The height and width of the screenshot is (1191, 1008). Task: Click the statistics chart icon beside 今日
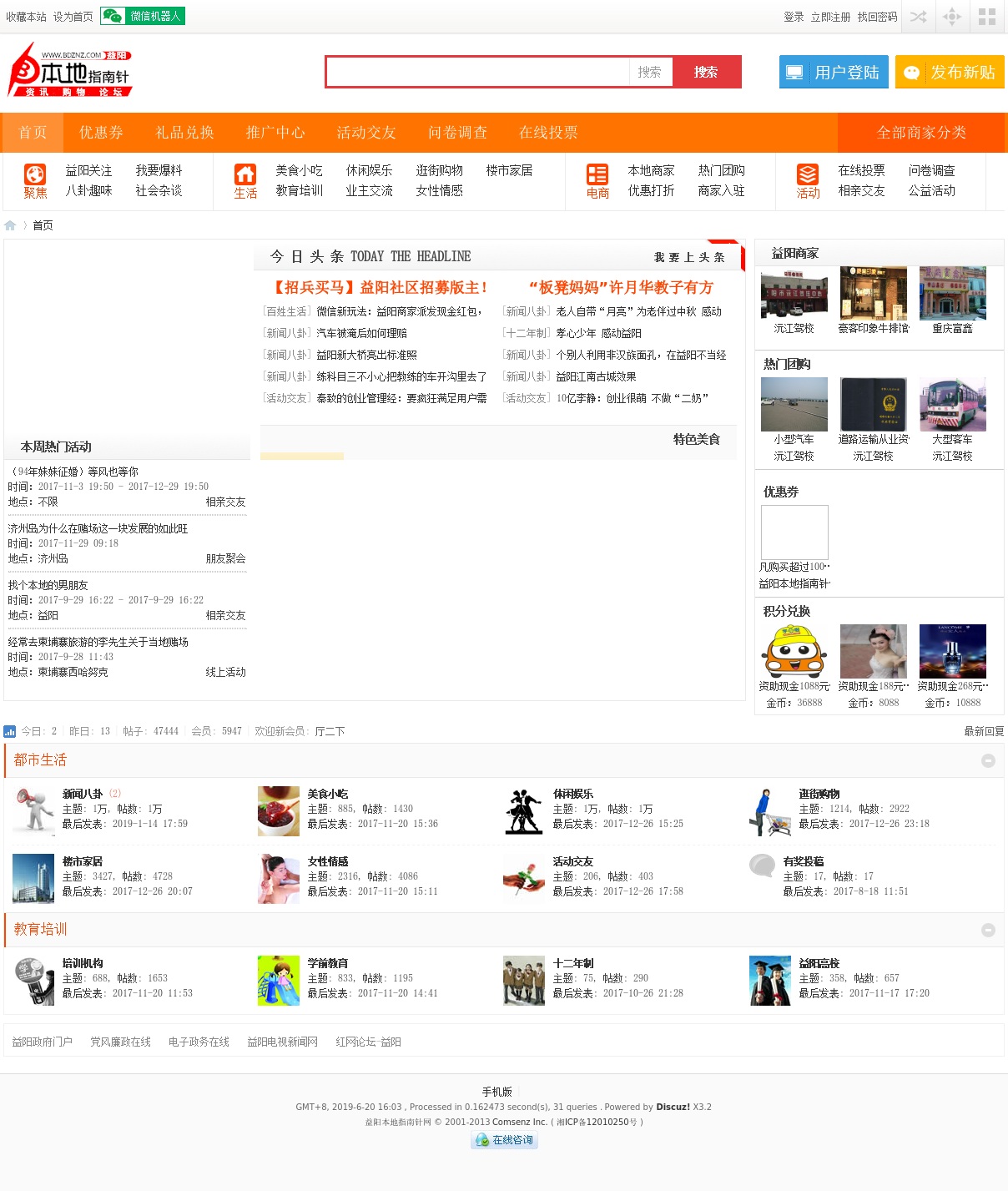tap(10, 731)
